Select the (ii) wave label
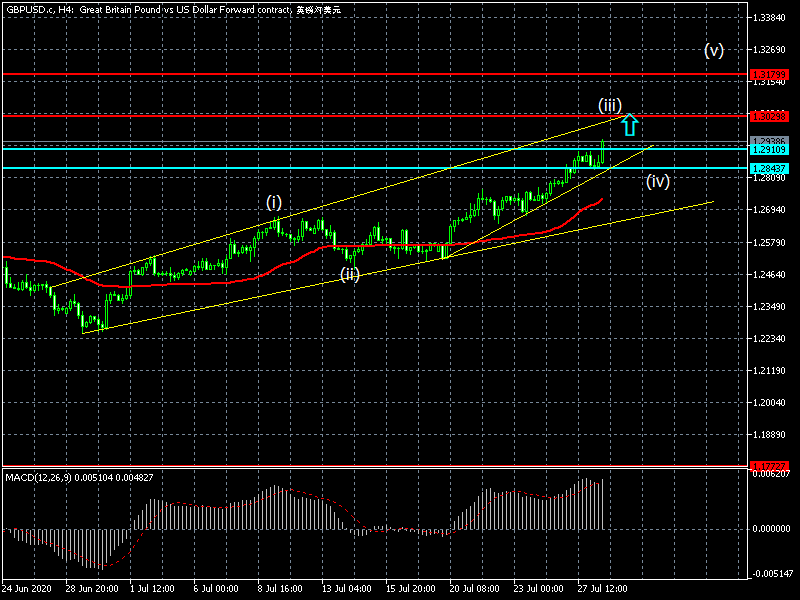This screenshot has height=600, width=800. tap(350, 274)
